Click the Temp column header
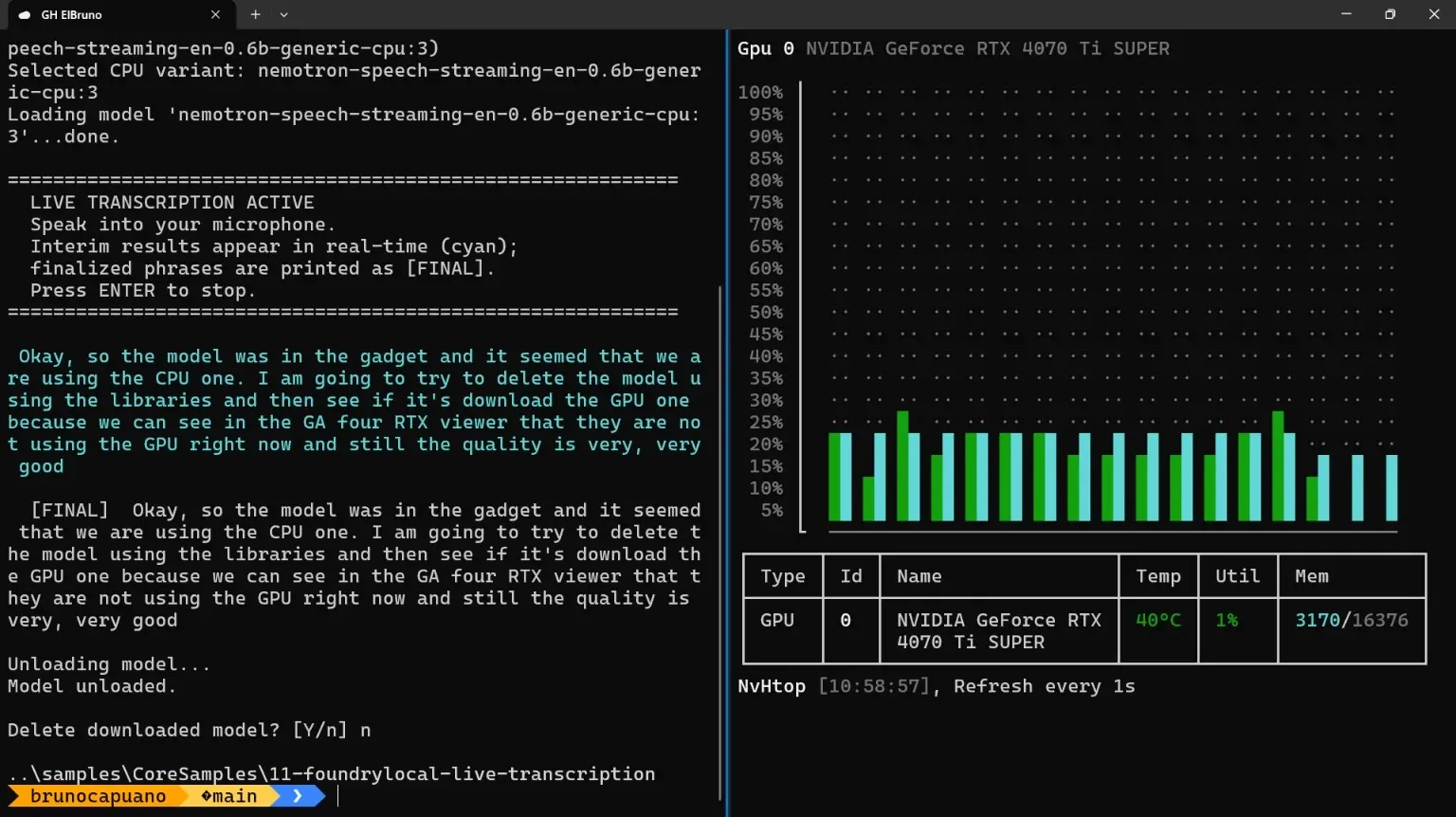1456x817 pixels. point(1158,576)
